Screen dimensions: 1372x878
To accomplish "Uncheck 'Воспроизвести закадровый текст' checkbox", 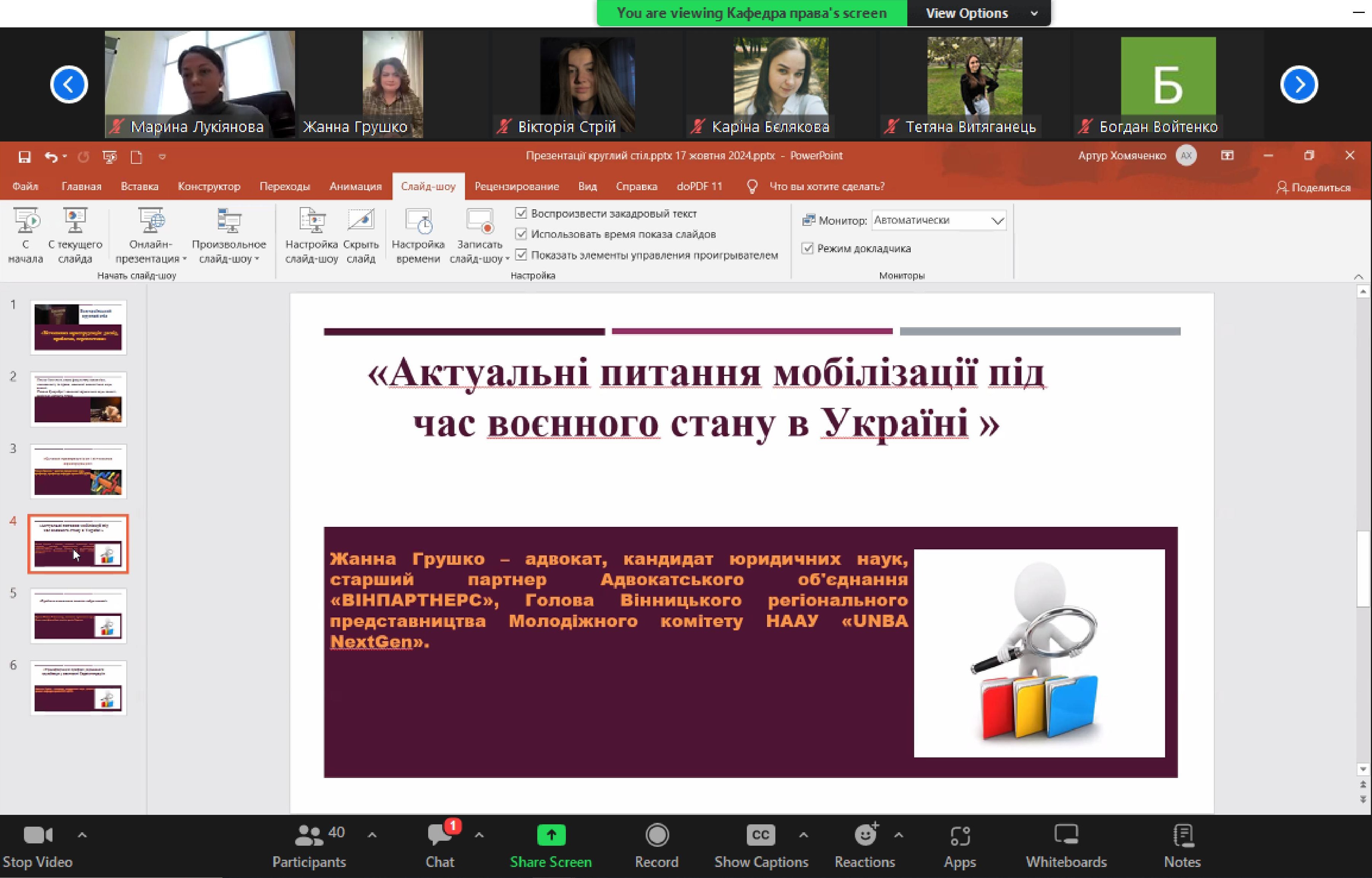I will [x=521, y=213].
